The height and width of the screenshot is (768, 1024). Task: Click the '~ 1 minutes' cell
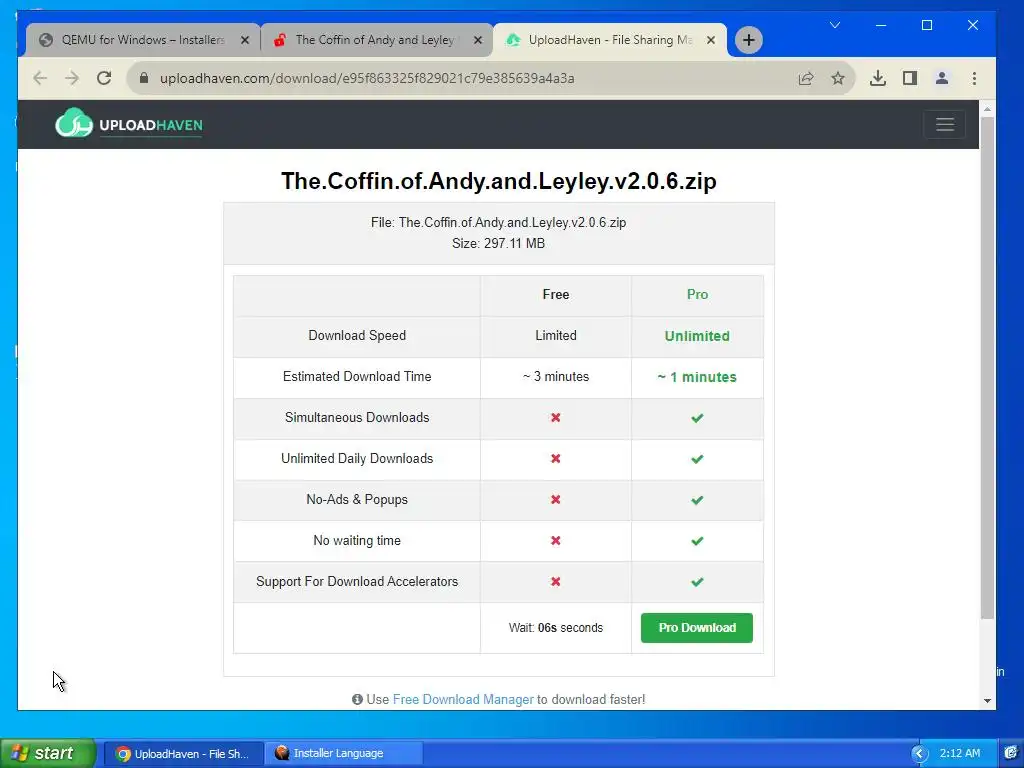pyautogui.click(x=697, y=377)
